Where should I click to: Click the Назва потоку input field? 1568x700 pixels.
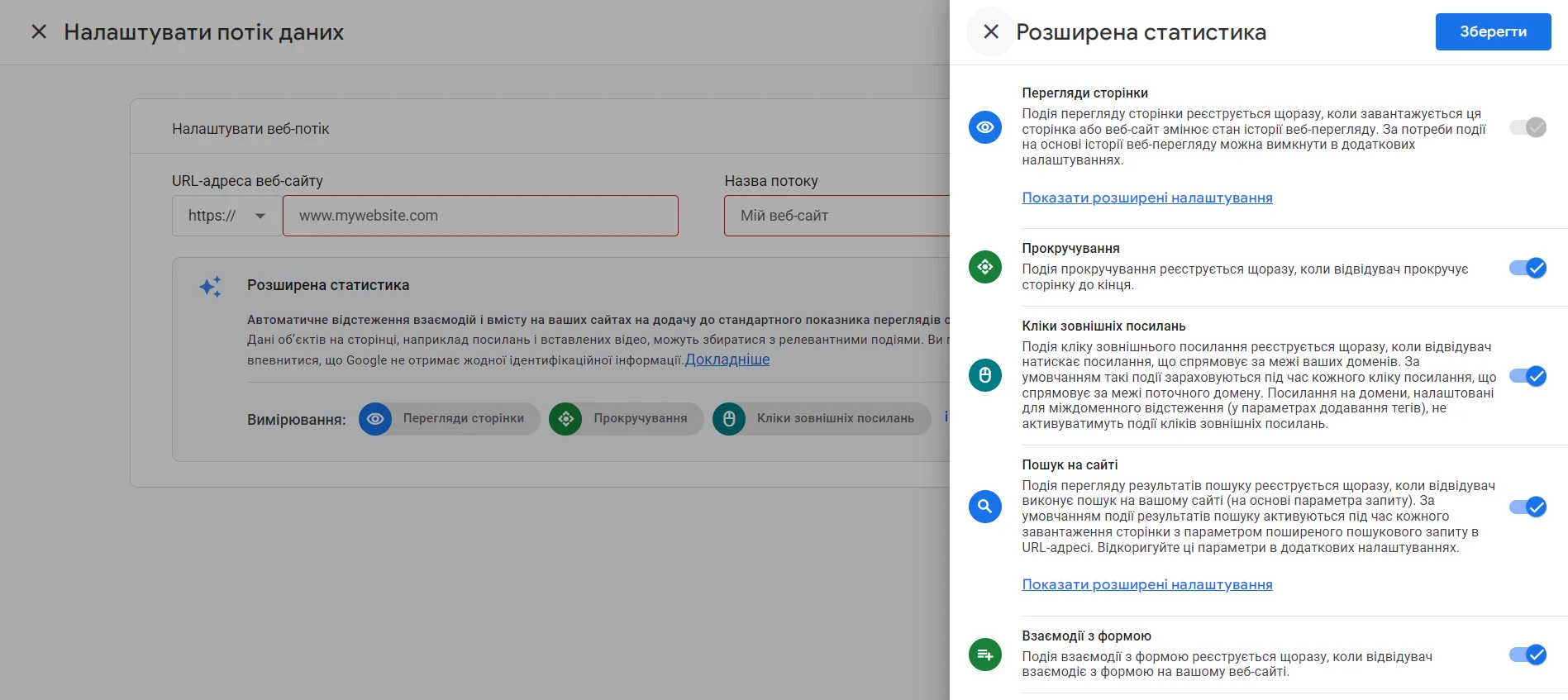click(836, 216)
